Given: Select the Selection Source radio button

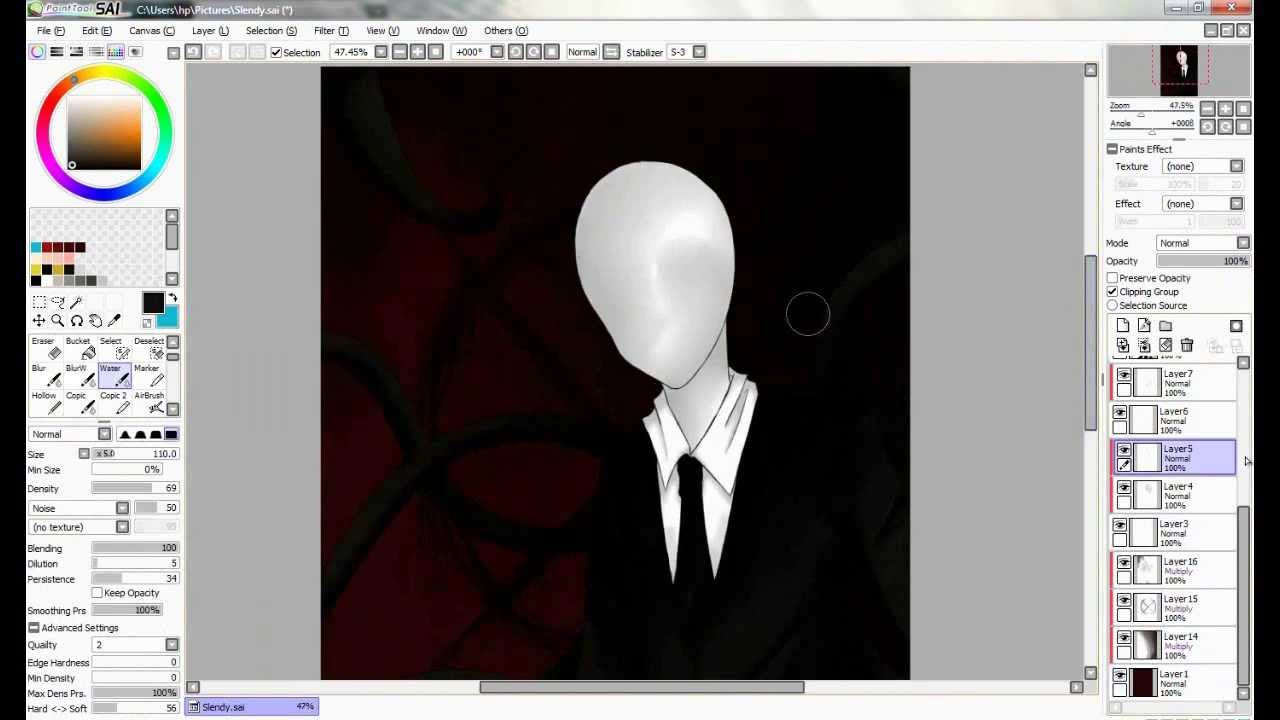Looking at the screenshot, I should click(x=1112, y=306).
